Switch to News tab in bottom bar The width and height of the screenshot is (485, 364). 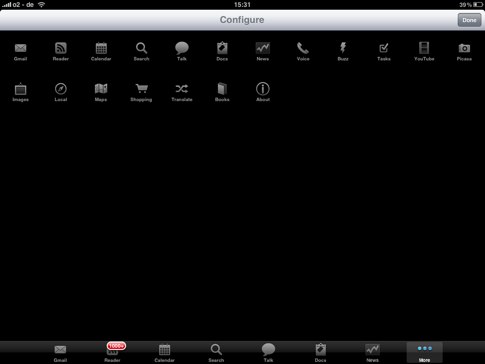click(372, 353)
